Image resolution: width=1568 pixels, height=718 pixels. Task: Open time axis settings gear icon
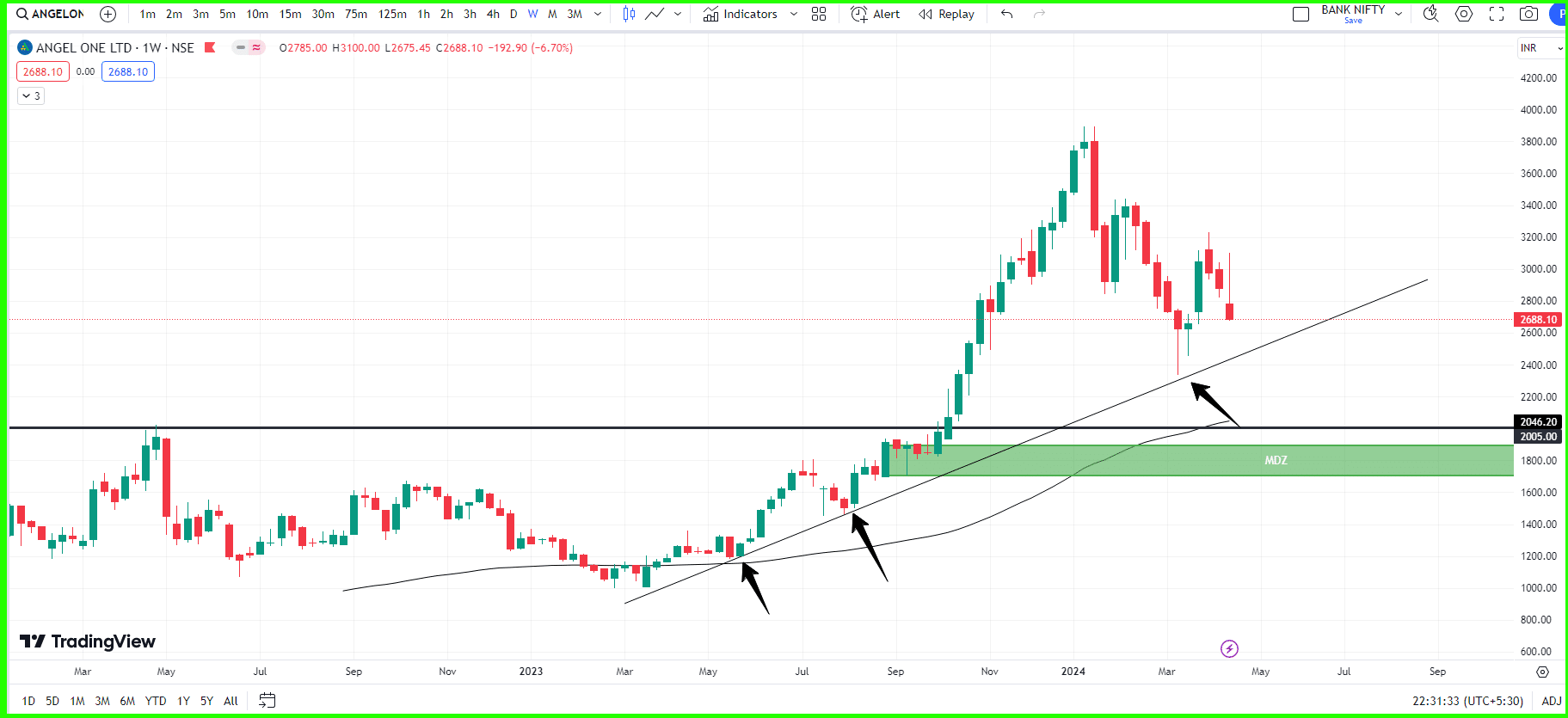(x=1542, y=672)
